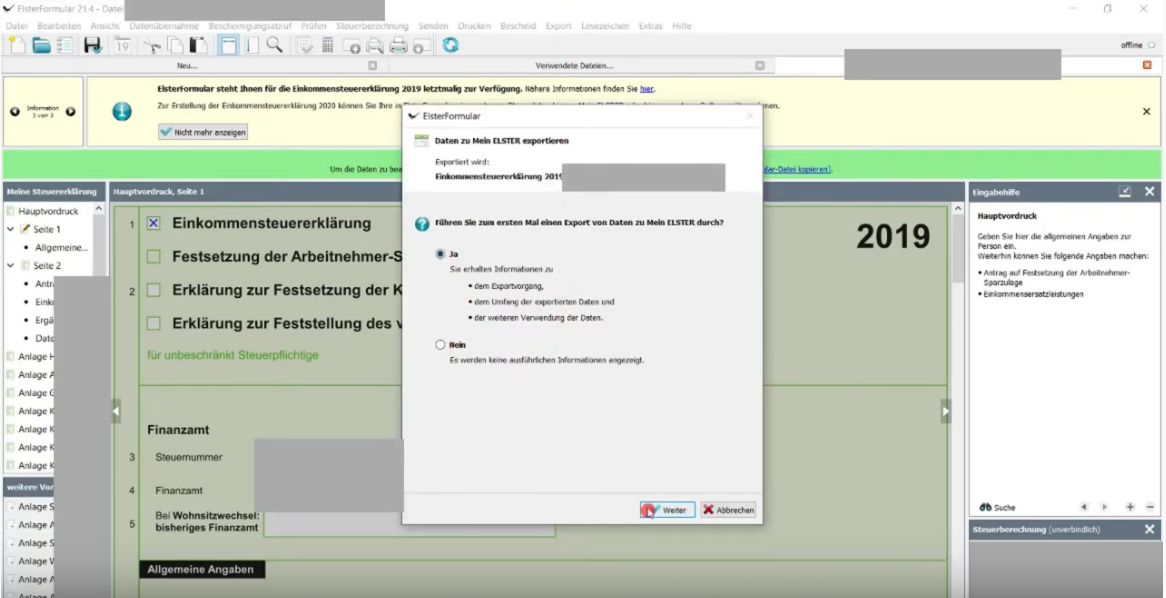The height and width of the screenshot is (598, 1166).
Task: Select the Ja radio option
Action: coord(440,254)
